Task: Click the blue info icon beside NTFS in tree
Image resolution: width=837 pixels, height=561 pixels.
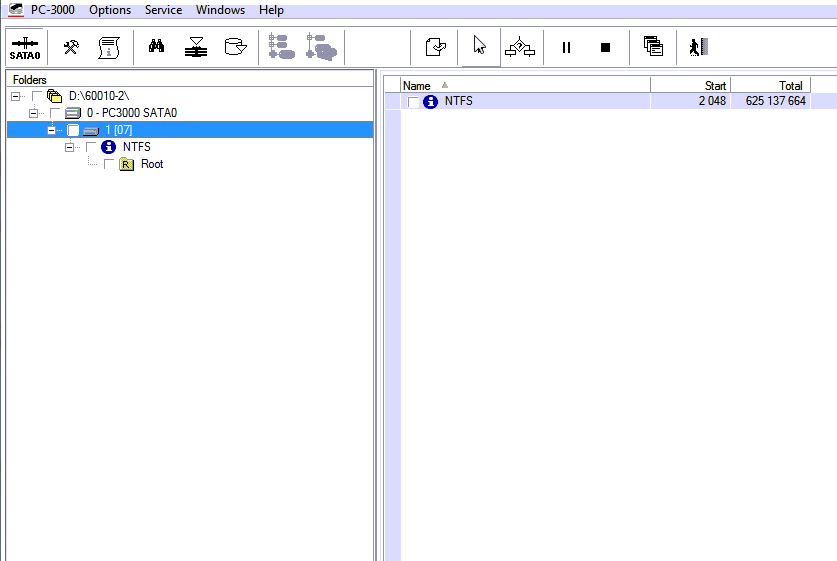Action: tap(108, 147)
